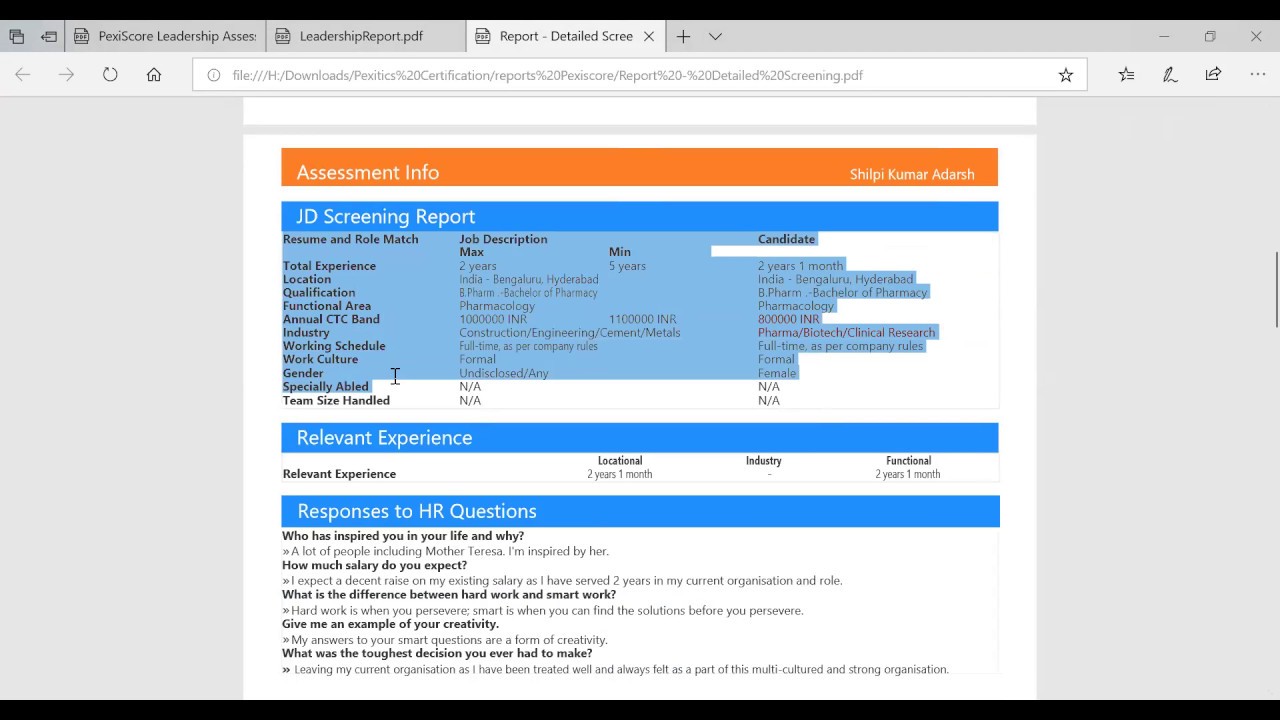Open Settings and more menu
Screen dimensions: 1280x720
[1258, 75]
